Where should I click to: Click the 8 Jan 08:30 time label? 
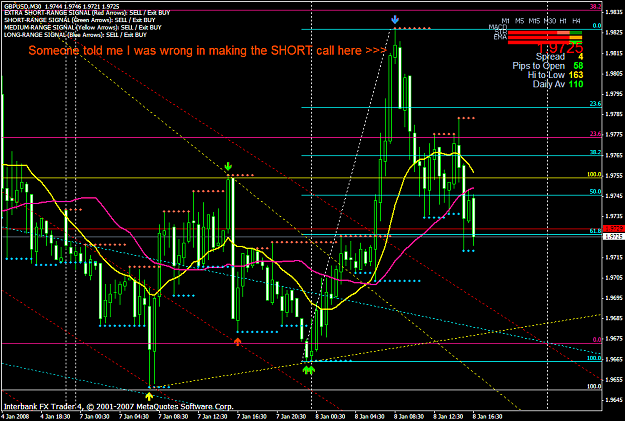(409, 417)
